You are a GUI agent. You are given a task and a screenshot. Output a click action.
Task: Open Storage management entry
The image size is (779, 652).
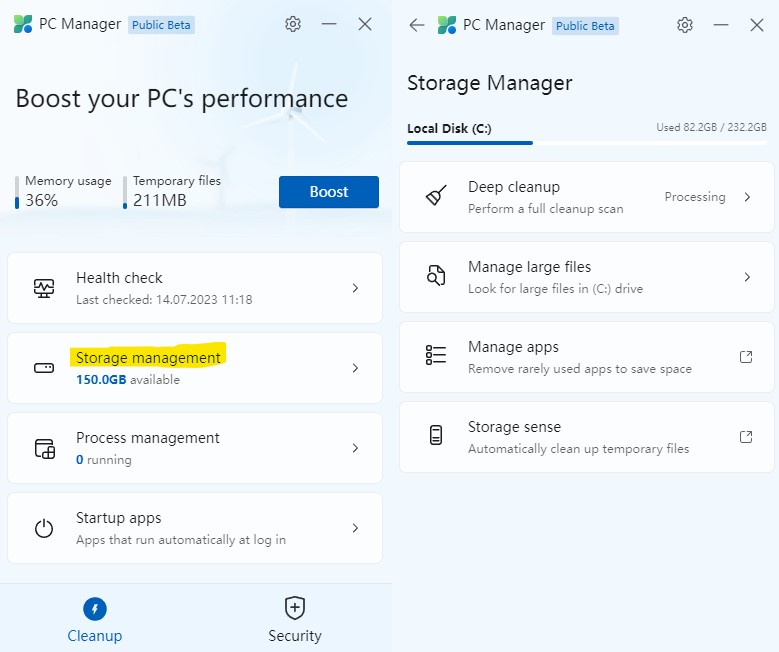click(x=195, y=368)
